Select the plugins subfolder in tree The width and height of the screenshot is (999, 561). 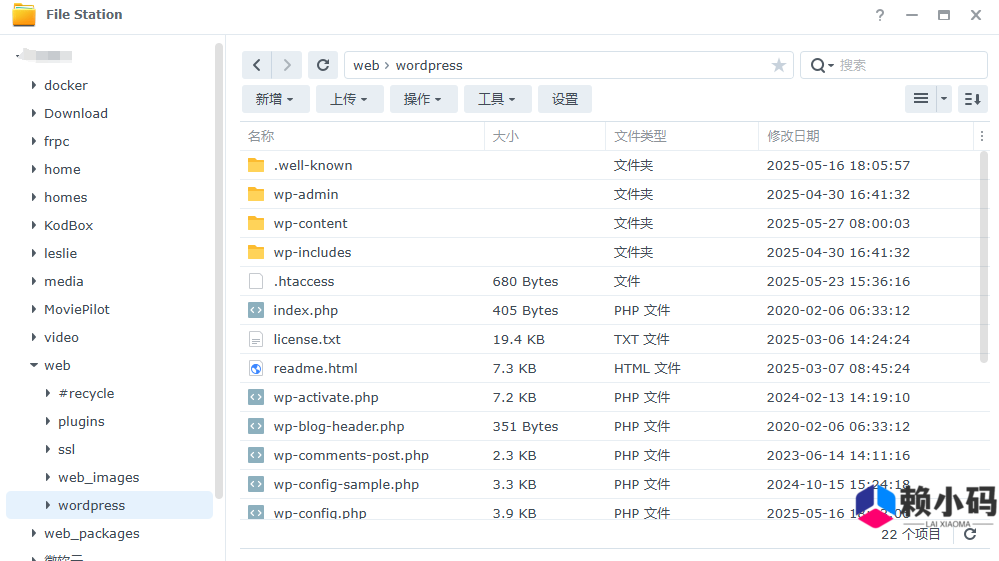81,422
